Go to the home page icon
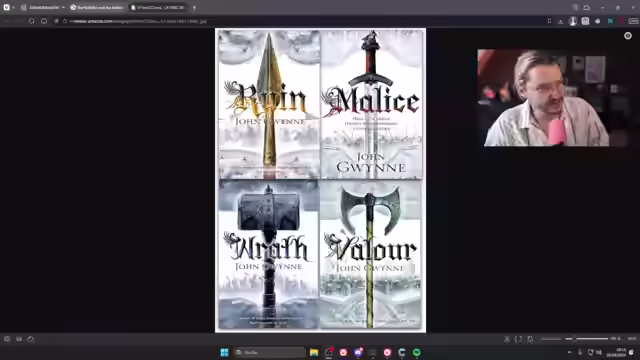 (44, 21)
